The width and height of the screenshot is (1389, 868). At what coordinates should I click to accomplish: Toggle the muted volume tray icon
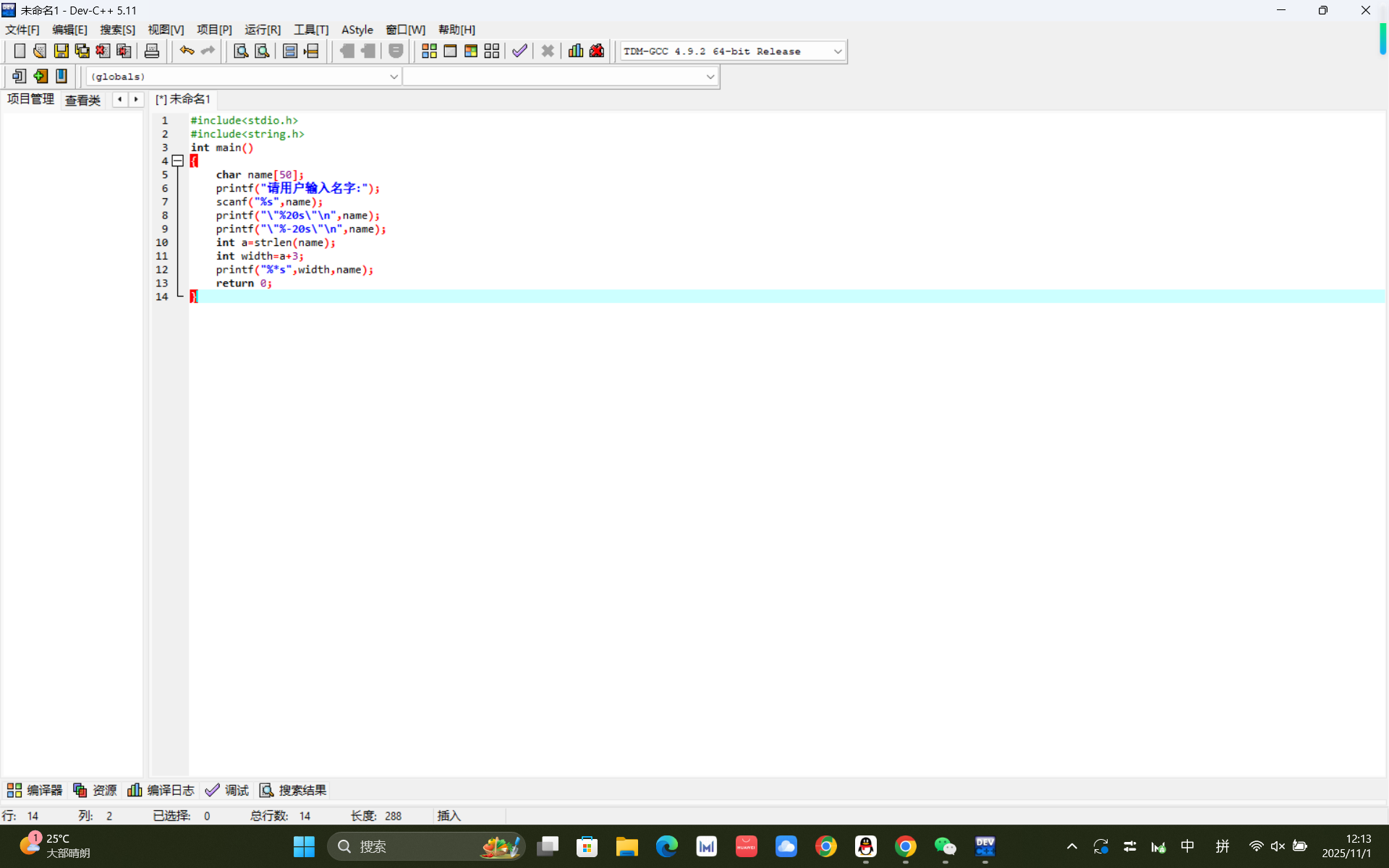[1278, 846]
